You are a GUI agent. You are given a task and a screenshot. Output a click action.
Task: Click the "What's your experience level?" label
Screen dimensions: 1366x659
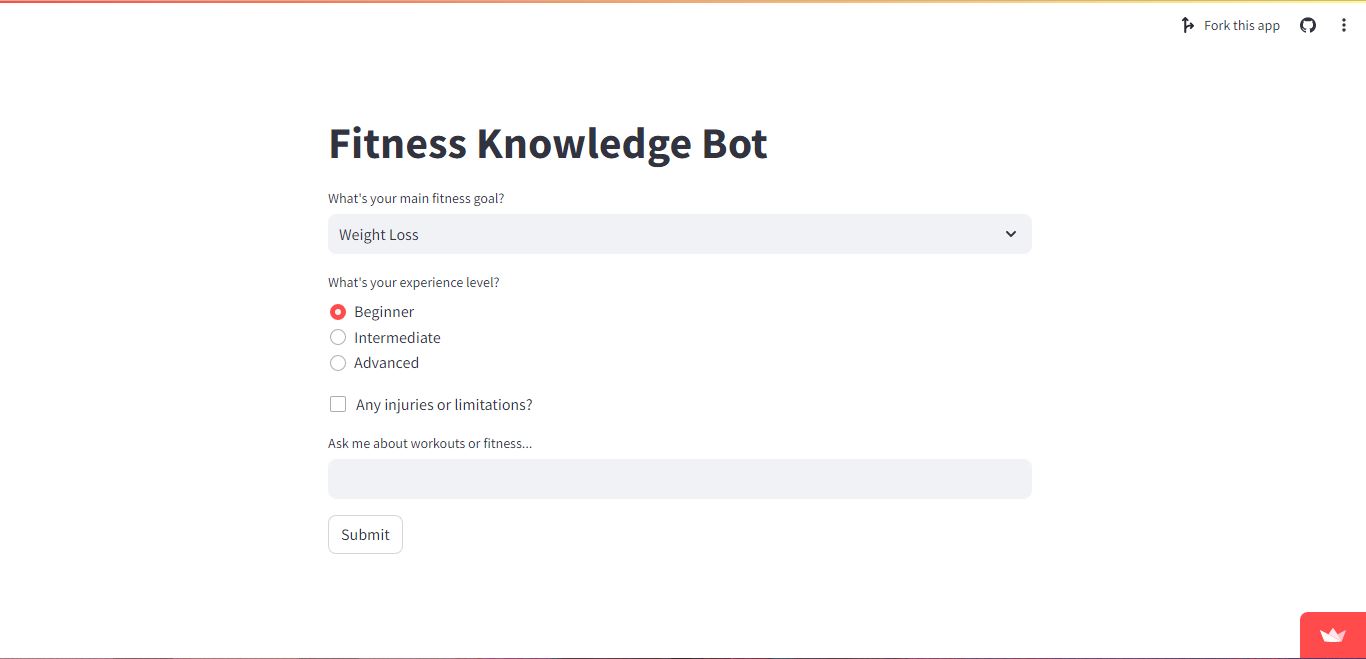(x=413, y=282)
